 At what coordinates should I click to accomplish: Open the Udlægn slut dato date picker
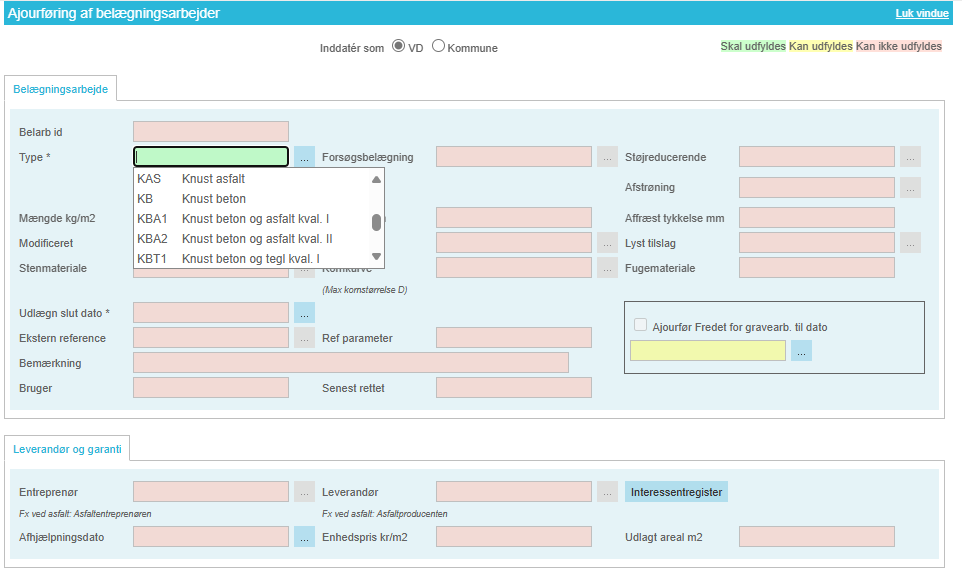pos(304,313)
